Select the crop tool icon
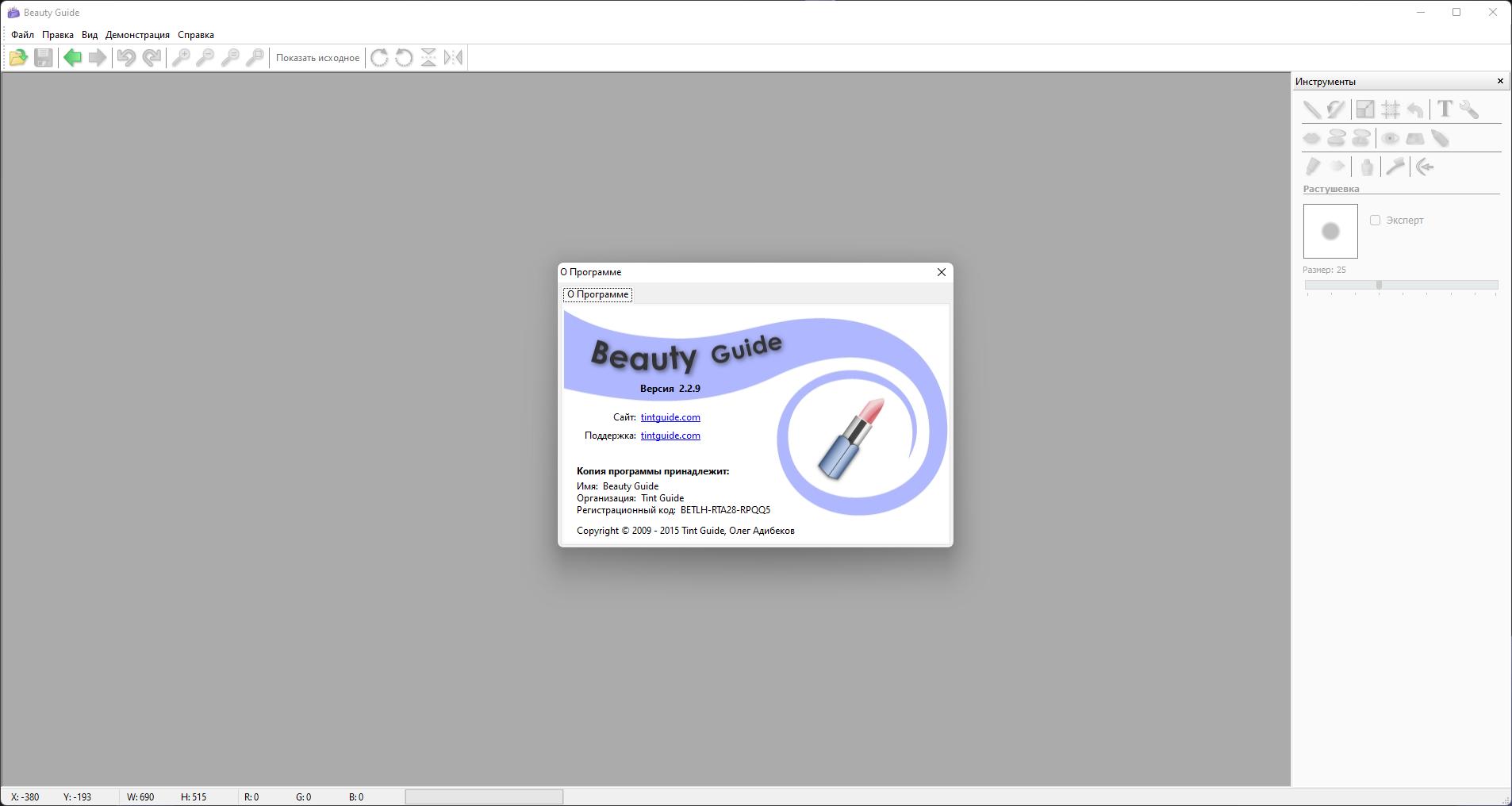The width and height of the screenshot is (1512, 806). point(1365,109)
